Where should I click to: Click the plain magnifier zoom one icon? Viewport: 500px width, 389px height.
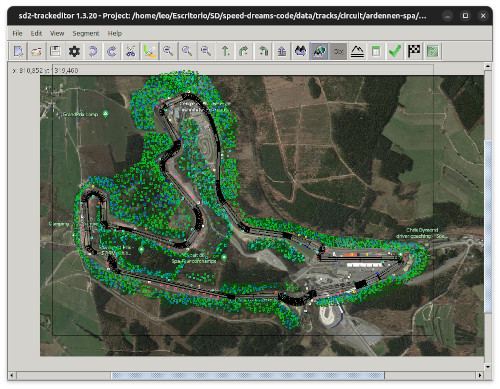coord(187,51)
